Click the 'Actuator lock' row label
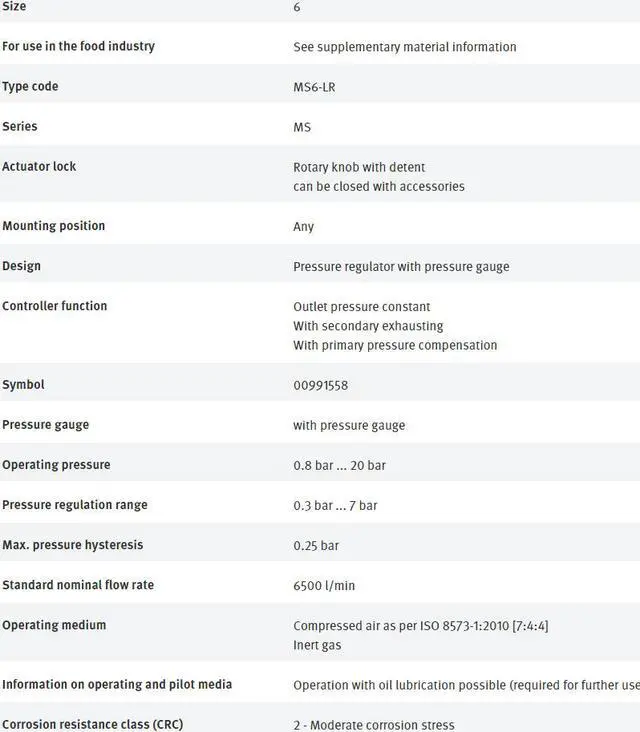Viewport: 640px width, 732px height. [x=39, y=166]
